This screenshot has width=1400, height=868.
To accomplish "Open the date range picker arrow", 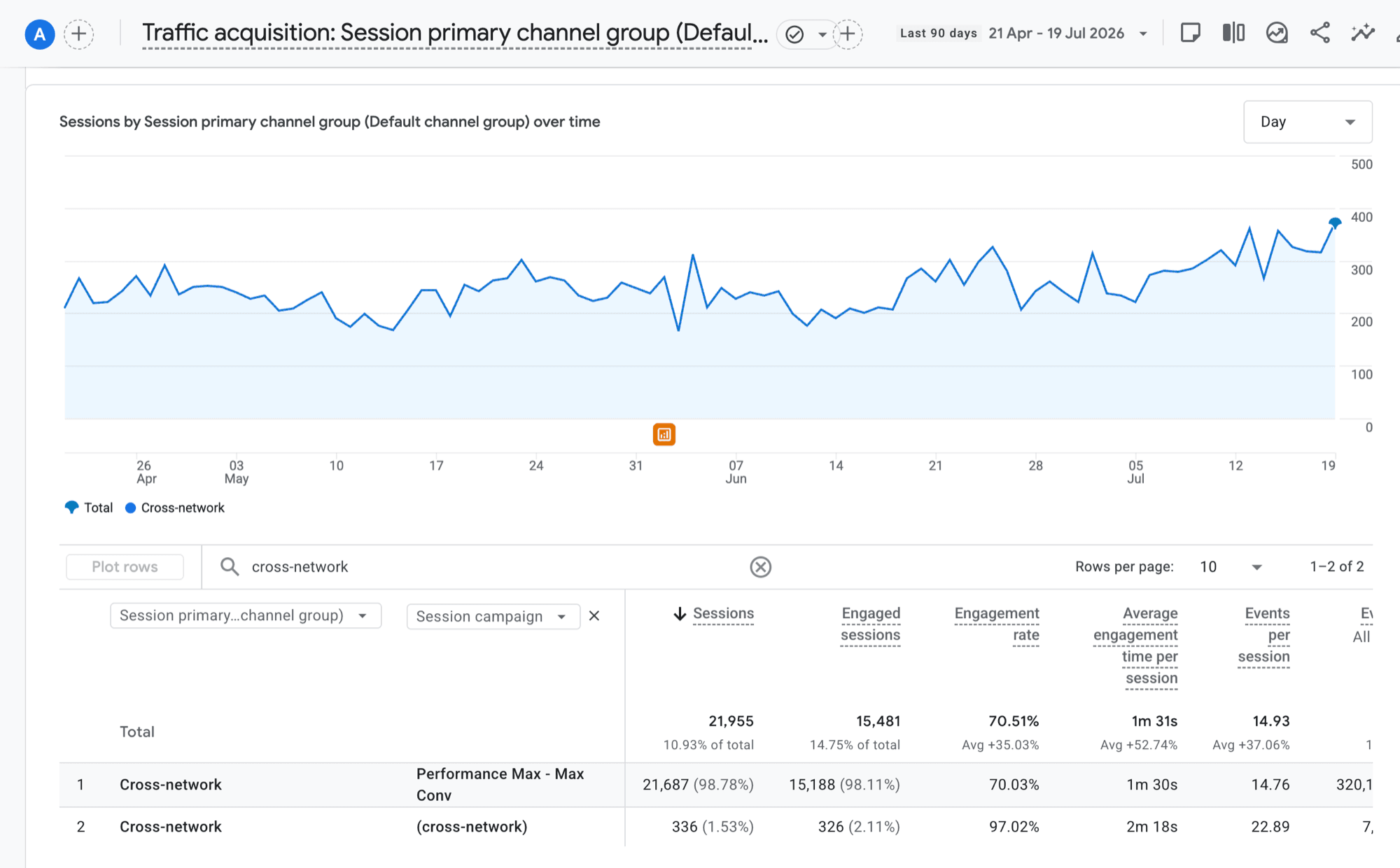I will [1143, 34].
